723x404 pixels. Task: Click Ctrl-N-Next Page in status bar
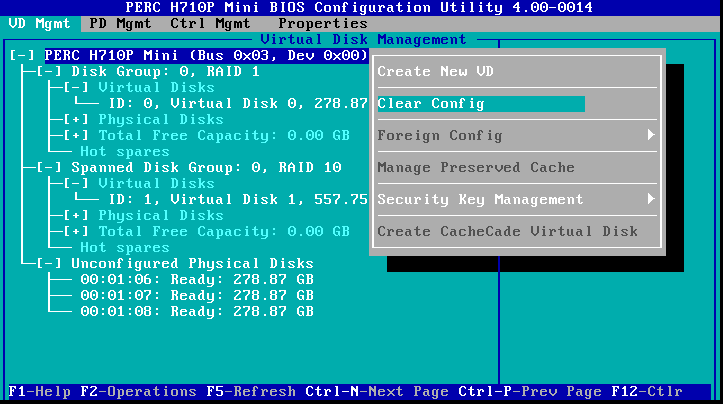point(377,392)
